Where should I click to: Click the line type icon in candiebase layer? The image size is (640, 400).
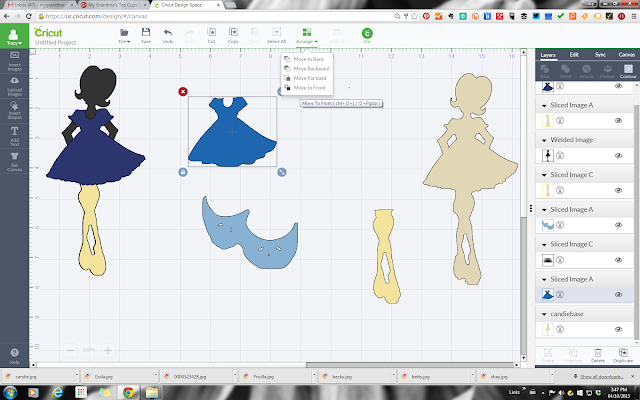click(560, 329)
